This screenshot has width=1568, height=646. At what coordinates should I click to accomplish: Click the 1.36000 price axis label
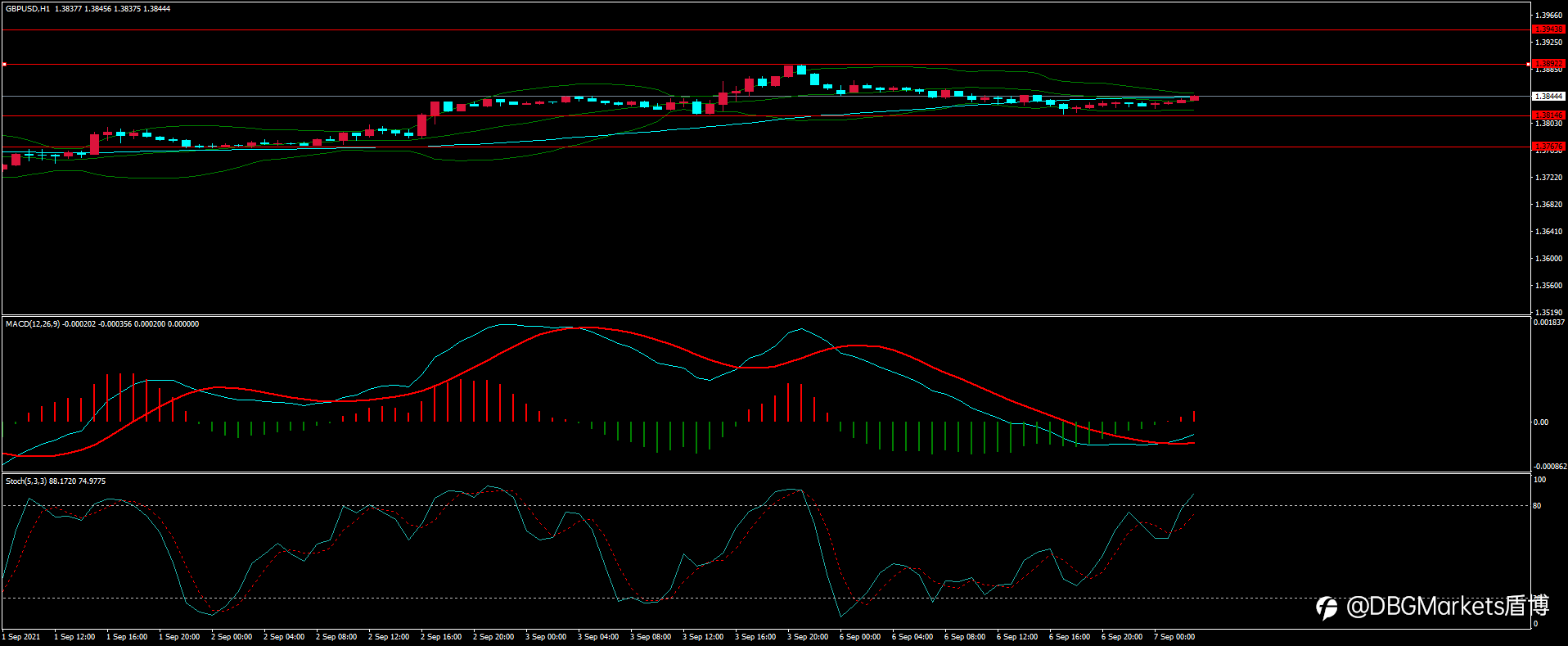(x=1548, y=259)
